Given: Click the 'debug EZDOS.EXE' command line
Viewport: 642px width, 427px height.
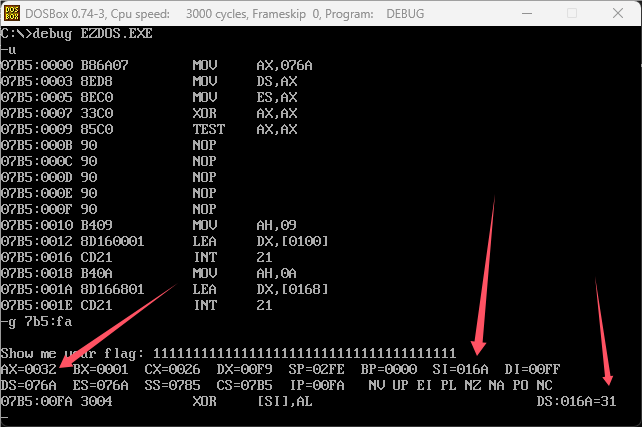Looking at the screenshot, I should pos(77,33).
